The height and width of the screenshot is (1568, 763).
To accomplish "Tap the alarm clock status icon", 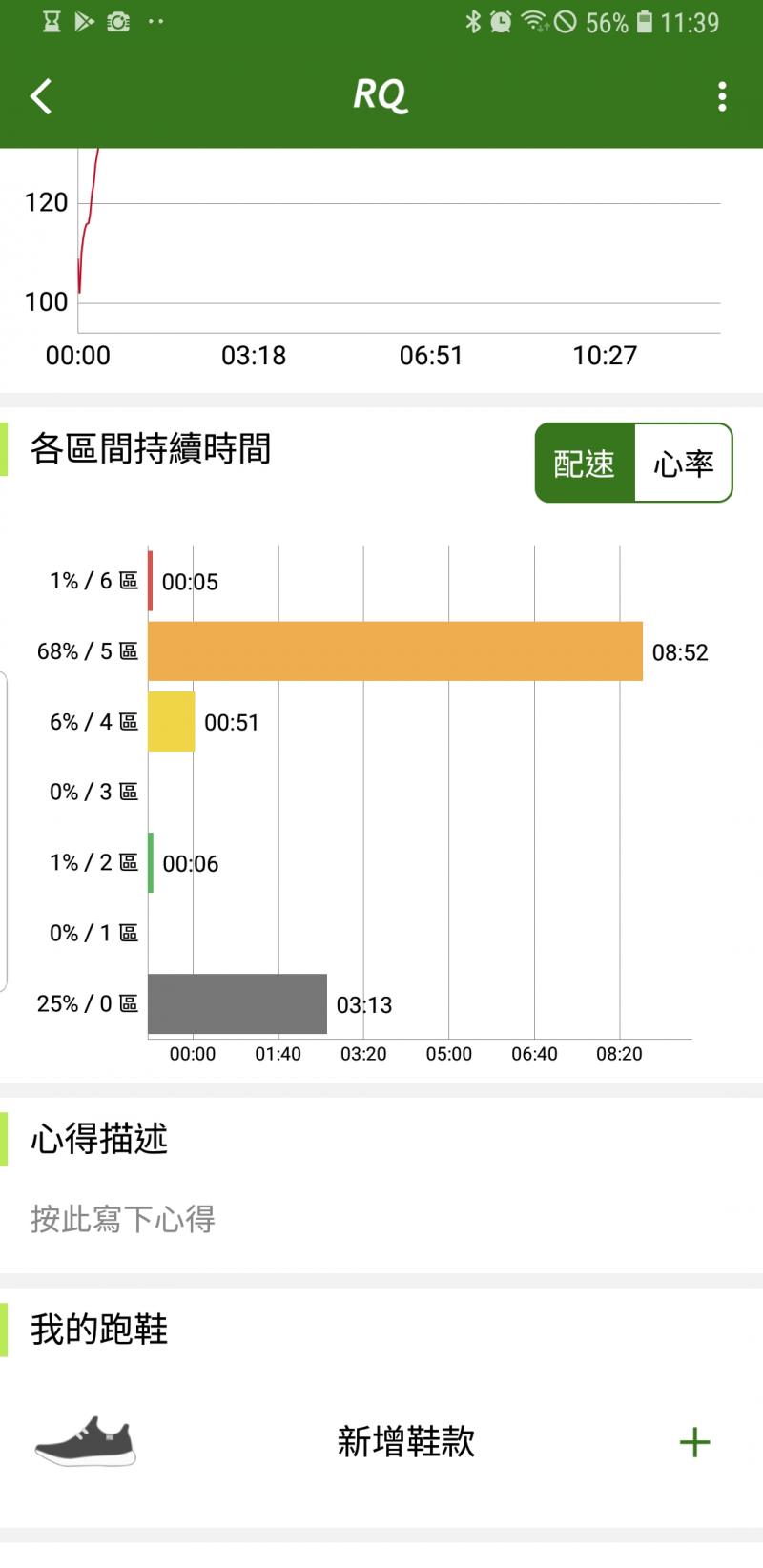I will coord(501,22).
